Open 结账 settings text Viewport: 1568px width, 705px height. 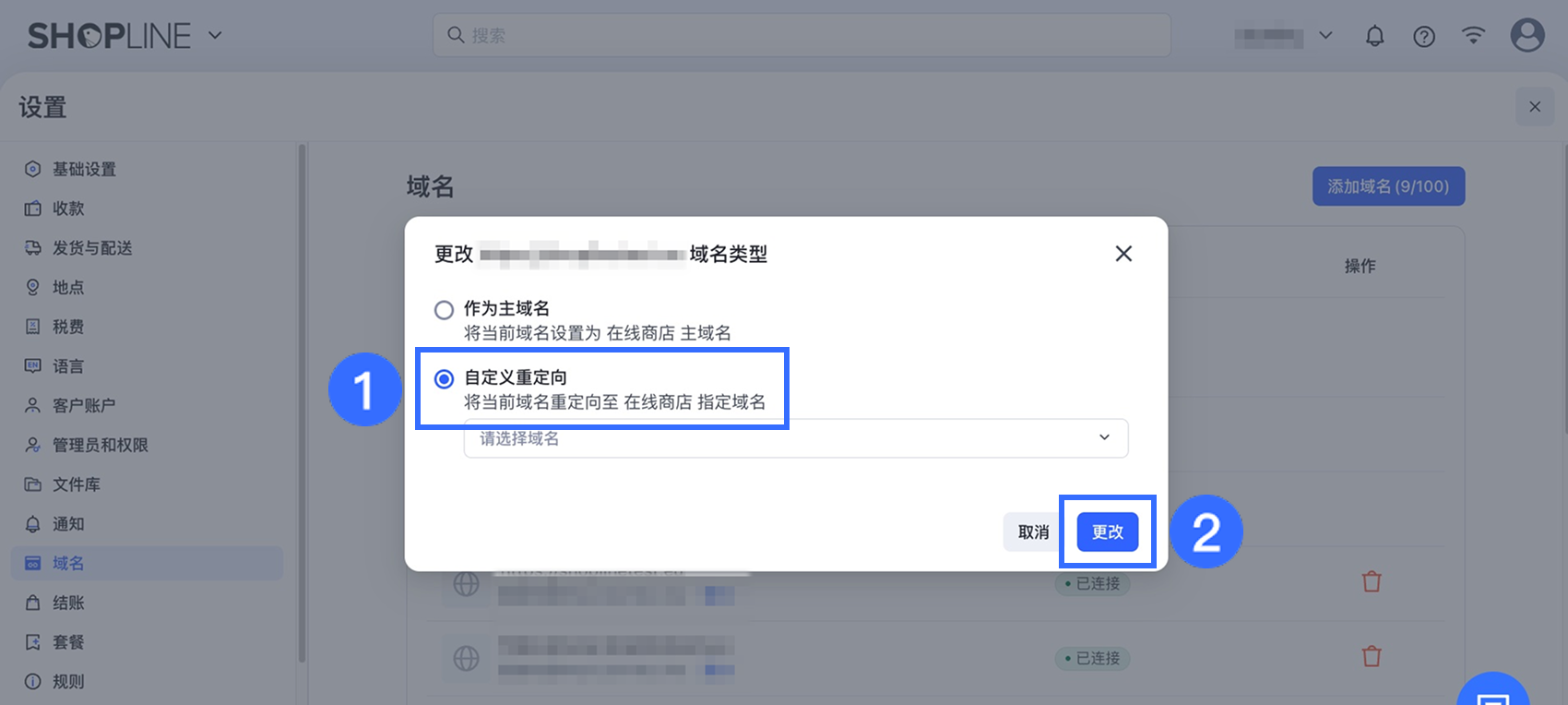tap(68, 603)
